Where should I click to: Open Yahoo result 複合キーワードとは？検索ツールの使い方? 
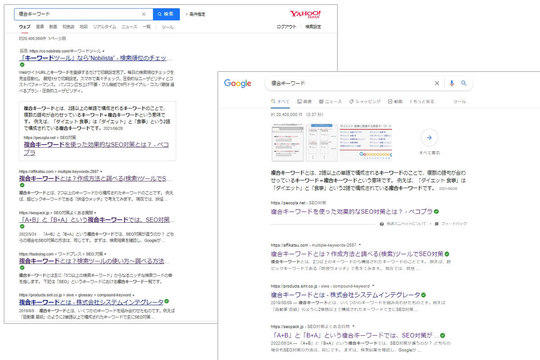(92, 261)
